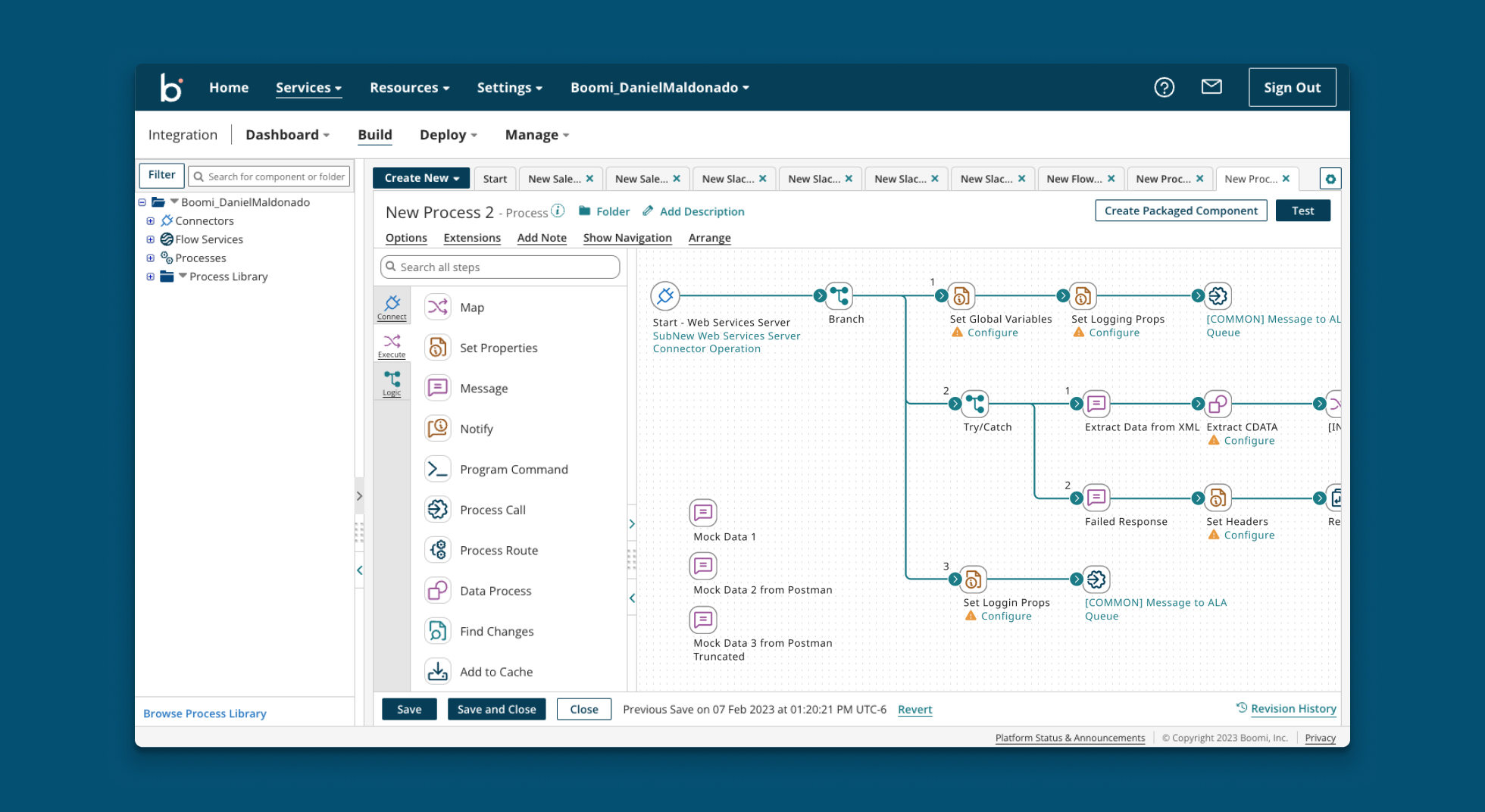Image resolution: width=1485 pixels, height=812 pixels.
Task: Pick the Process Call step icon
Action: coord(438,510)
